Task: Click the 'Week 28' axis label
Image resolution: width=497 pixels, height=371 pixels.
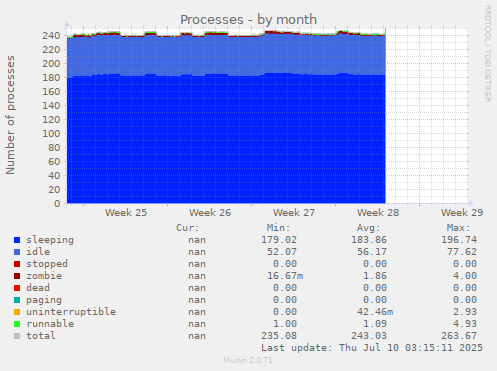Action: 378,213
